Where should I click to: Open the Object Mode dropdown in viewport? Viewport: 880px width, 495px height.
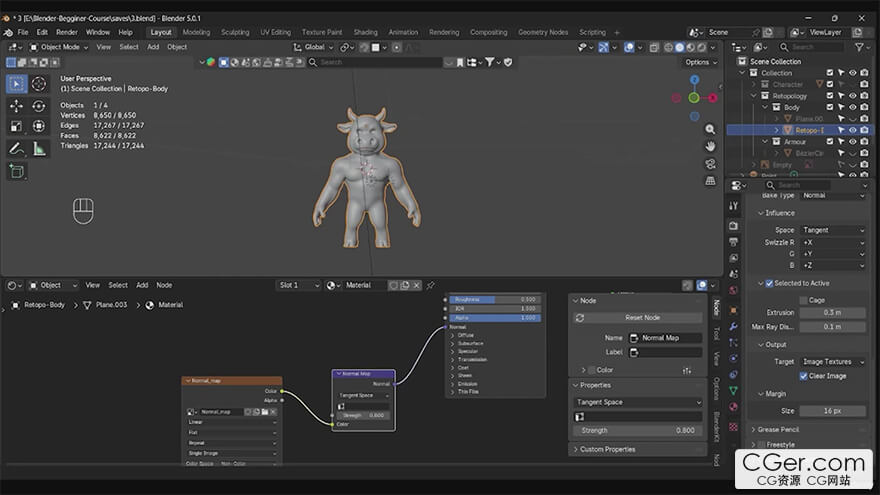(x=59, y=47)
